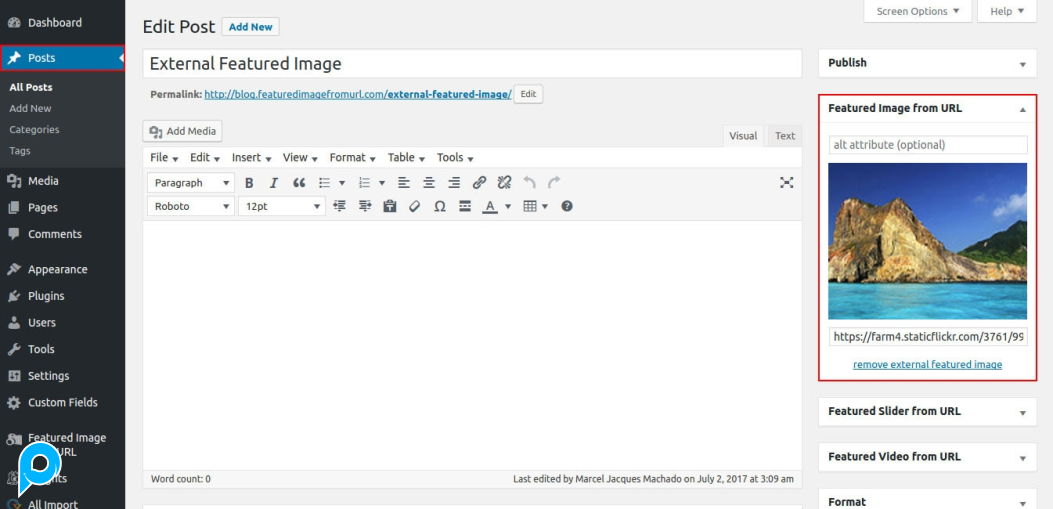Click the alt attribute input field
1053x509 pixels.
pyautogui.click(x=927, y=145)
